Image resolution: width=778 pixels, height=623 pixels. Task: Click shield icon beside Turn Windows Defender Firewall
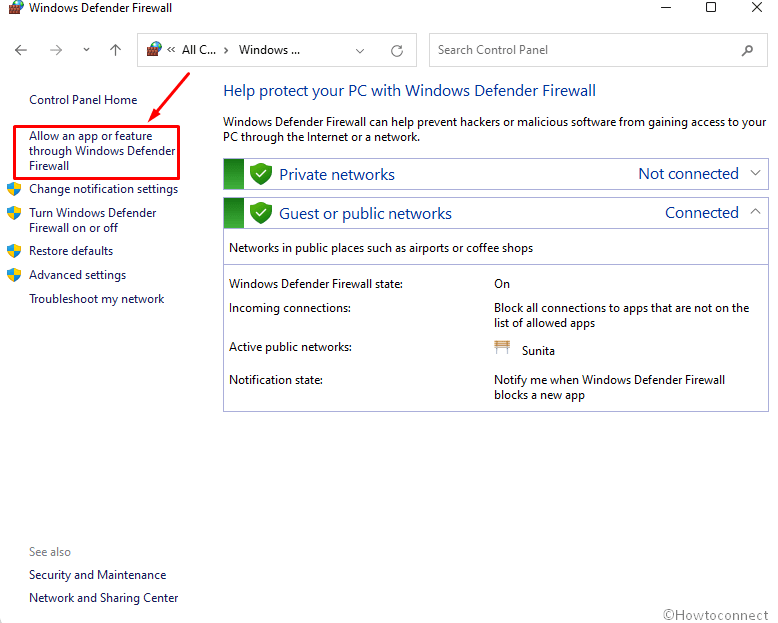click(14, 213)
